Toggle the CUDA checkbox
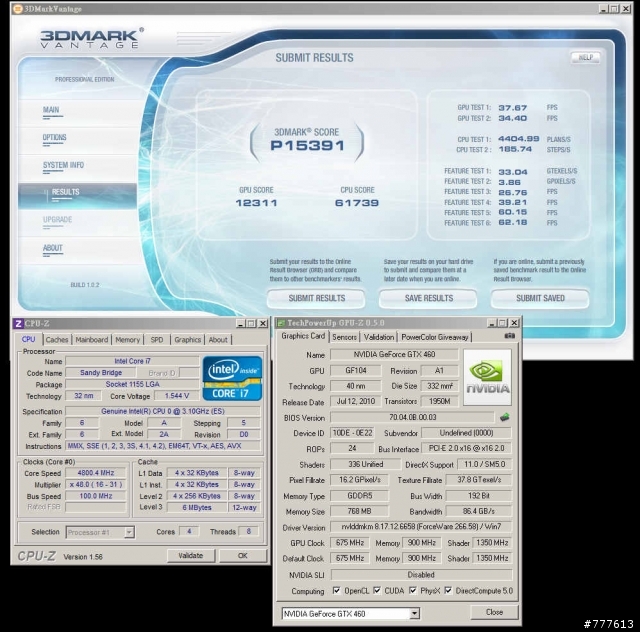The image size is (640, 632). coord(377,590)
